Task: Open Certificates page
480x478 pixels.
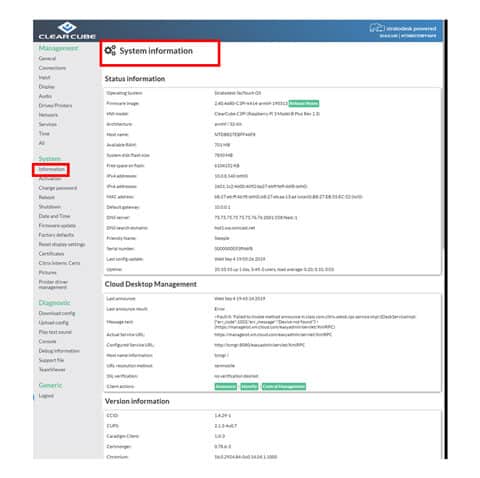Action: tap(51, 254)
